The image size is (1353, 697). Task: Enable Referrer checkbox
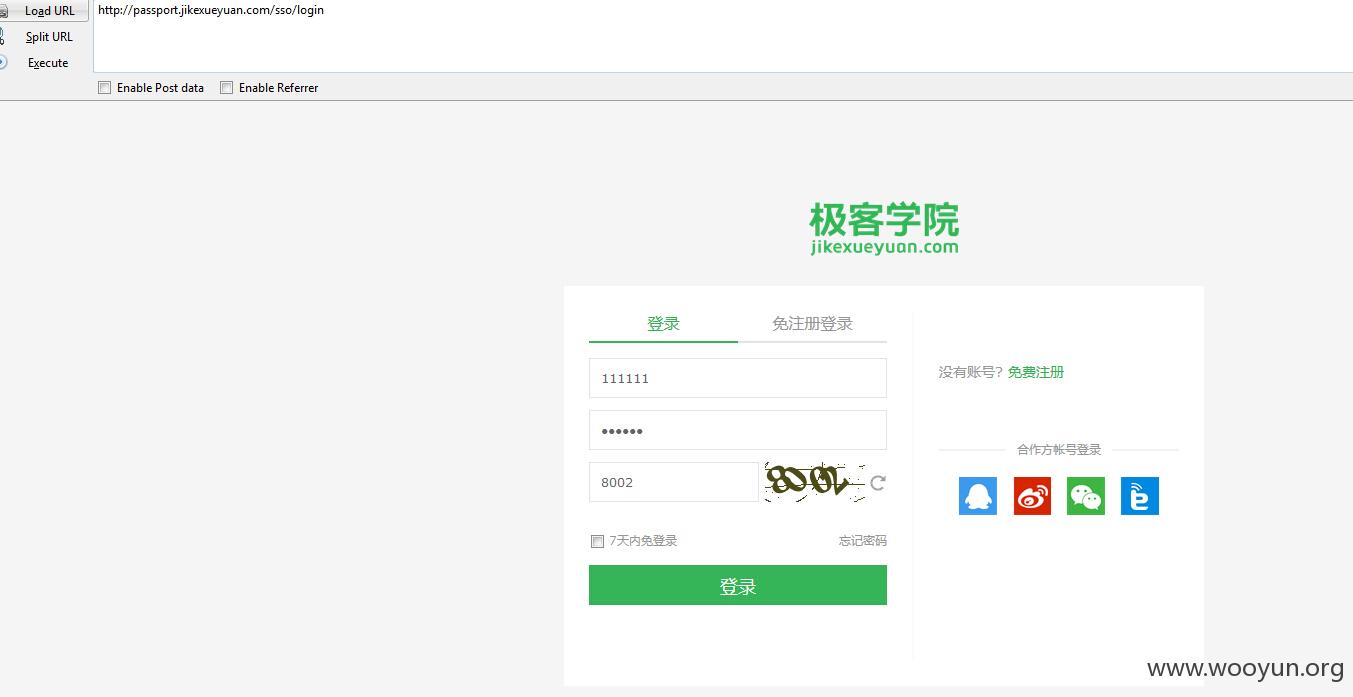(x=226, y=88)
